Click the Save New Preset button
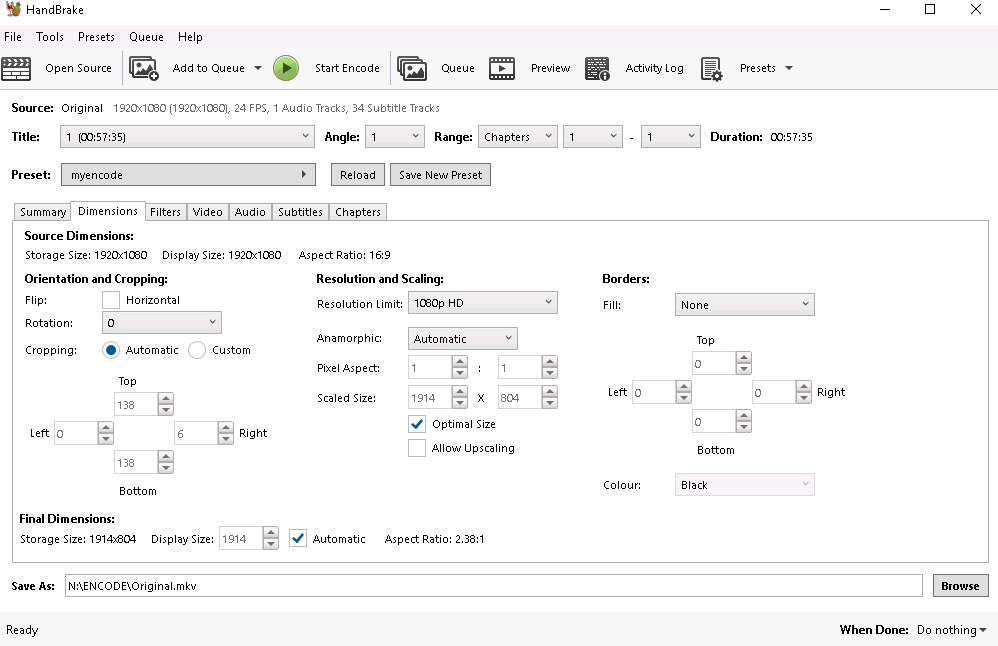 coord(440,175)
